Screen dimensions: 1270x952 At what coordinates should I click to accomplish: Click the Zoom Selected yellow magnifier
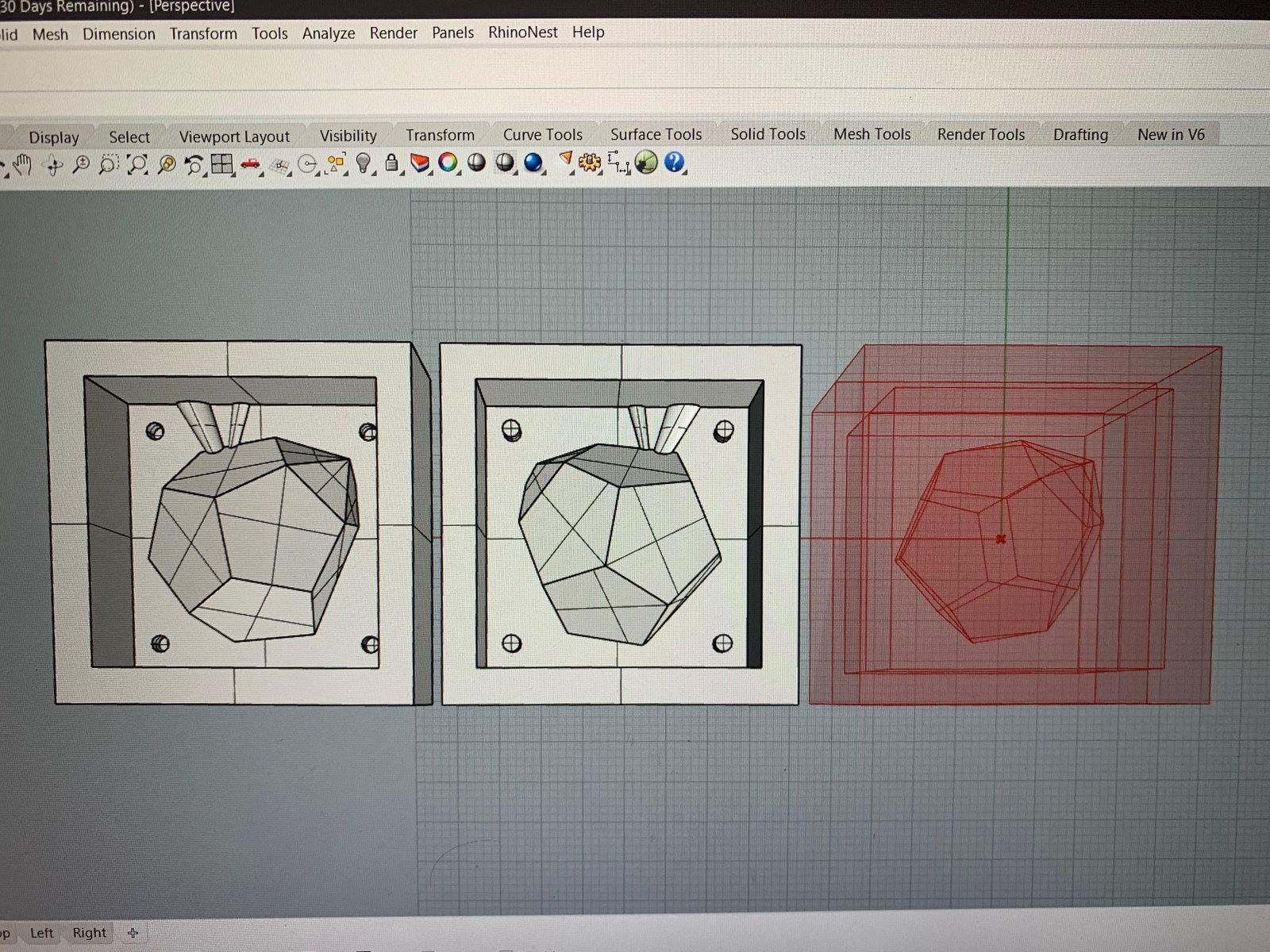(x=166, y=164)
